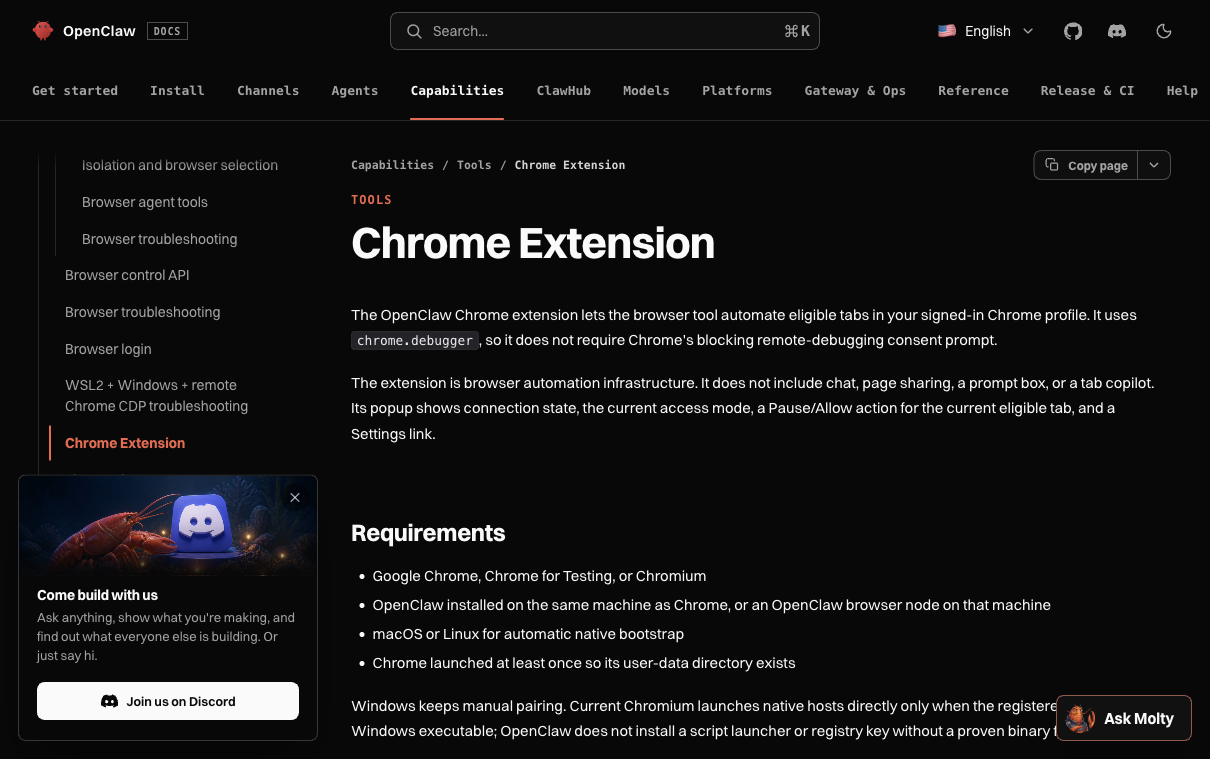Switch to the Agents tab

click(x=355, y=90)
